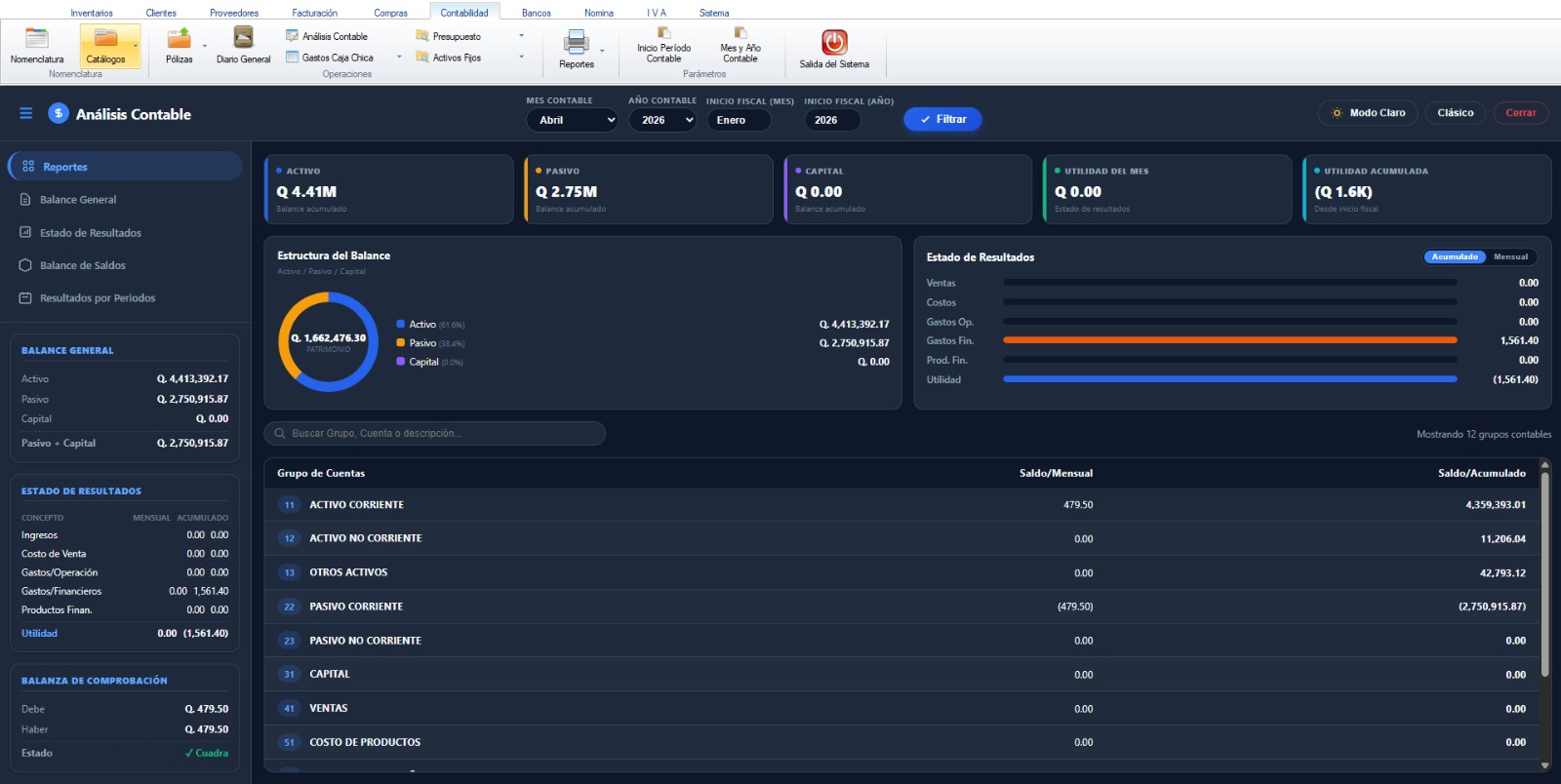This screenshot has height=784, width=1561.
Task: Open the Catálogos ribbon icon
Action: pyautogui.click(x=105, y=46)
